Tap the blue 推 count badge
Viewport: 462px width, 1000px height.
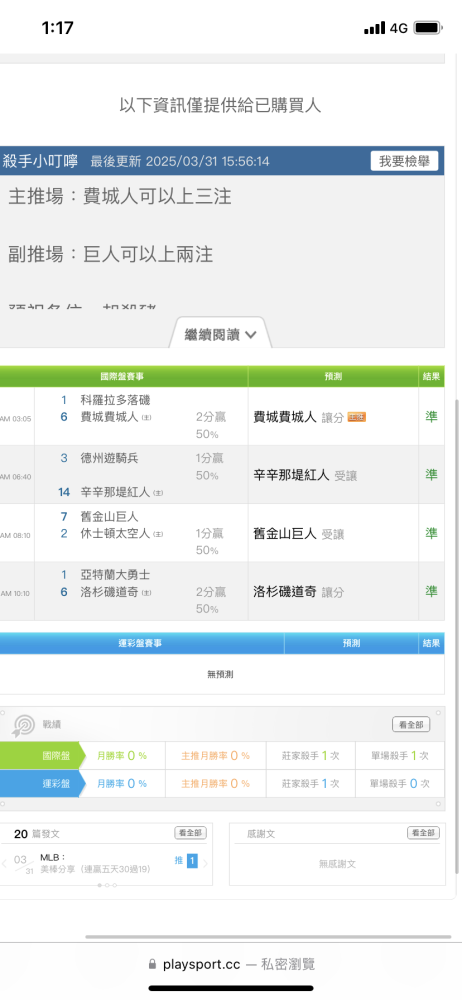192,861
